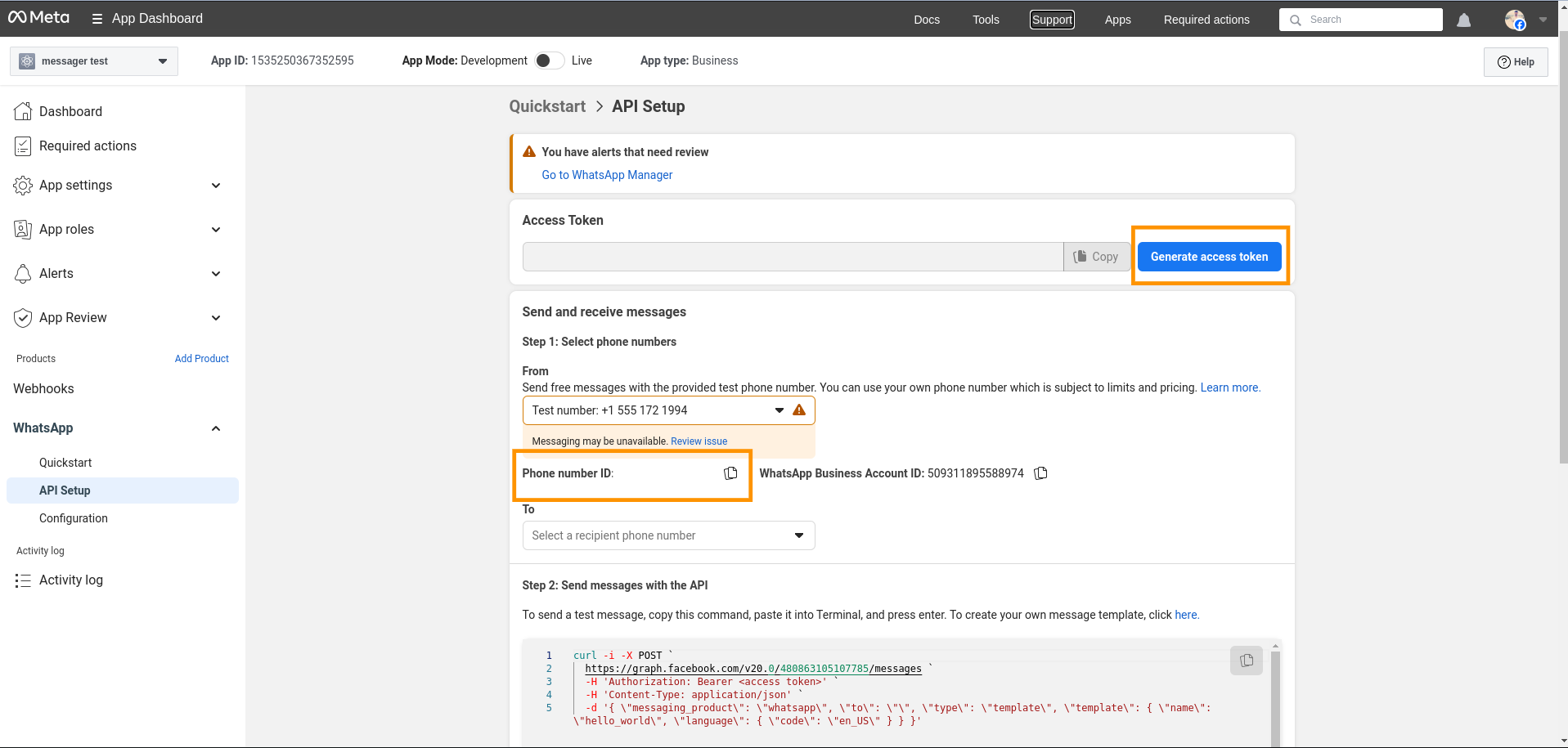
Task: Select Quickstart under WhatsApp
Action: point(65,463)
